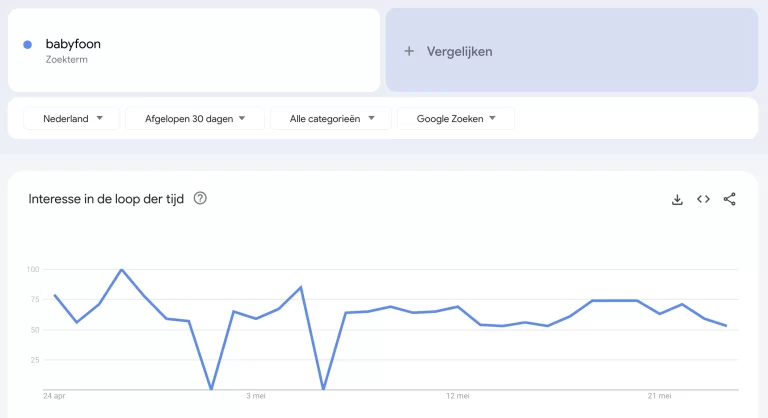Open the embed code icon

point(703,199)
